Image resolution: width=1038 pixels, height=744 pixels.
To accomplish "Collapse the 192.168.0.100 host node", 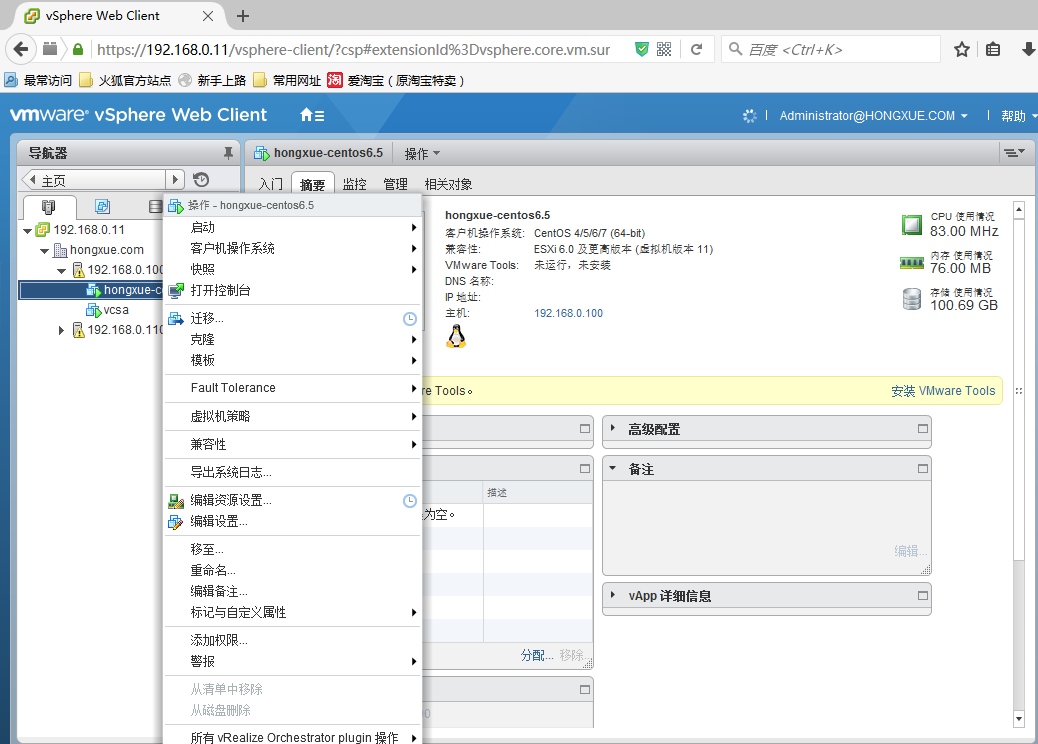I will [62, 271].
